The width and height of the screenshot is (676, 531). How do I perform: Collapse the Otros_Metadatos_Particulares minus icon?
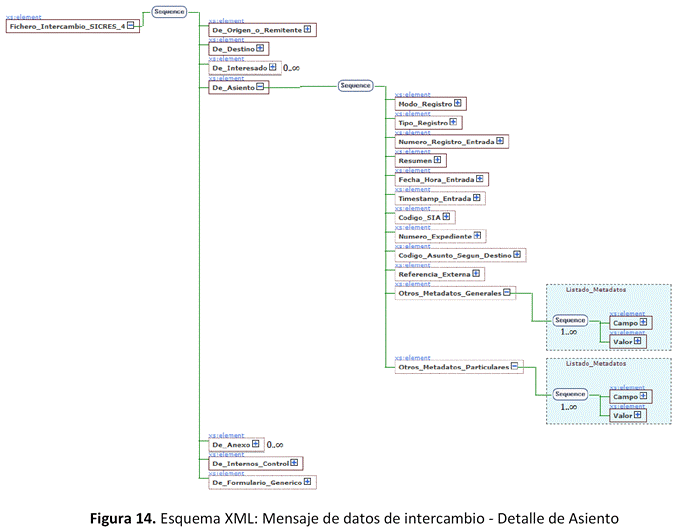point(514,366)
